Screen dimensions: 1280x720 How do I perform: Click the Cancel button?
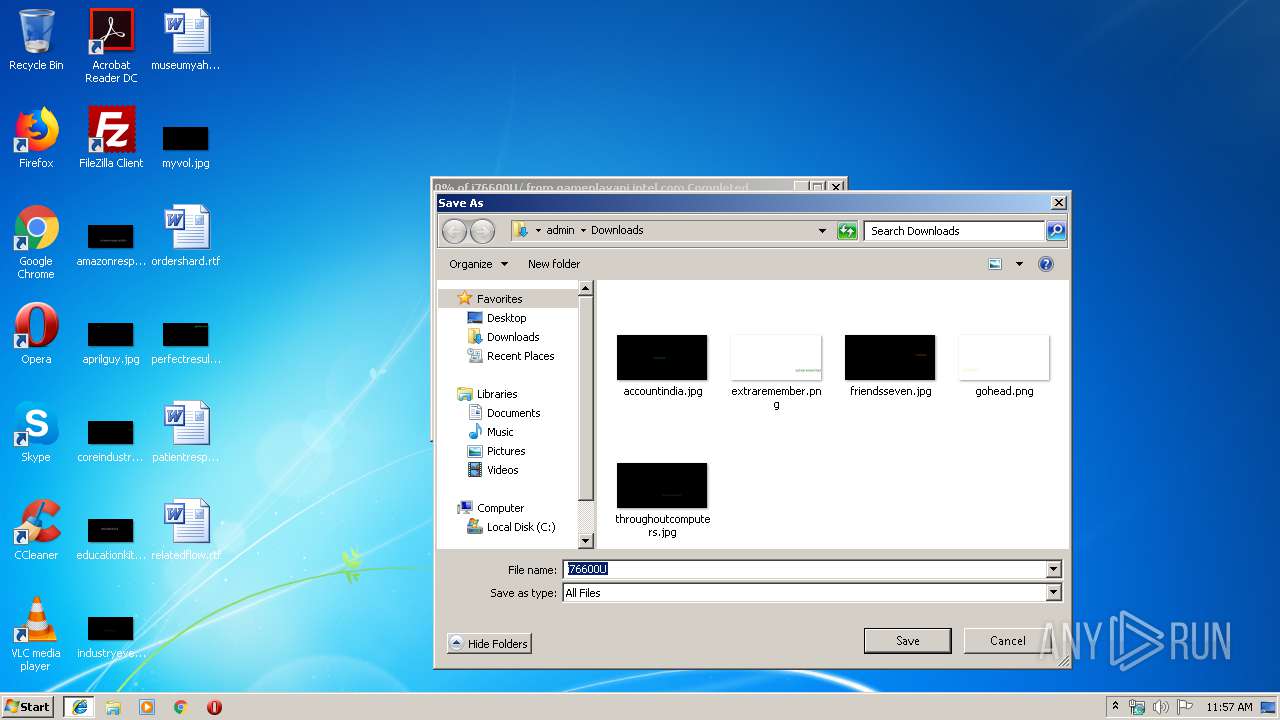[1007, 641]
